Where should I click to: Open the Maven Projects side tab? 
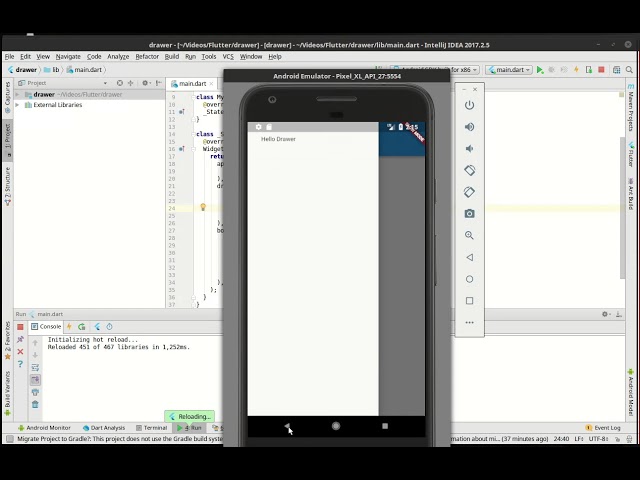[x=631, y=108]
